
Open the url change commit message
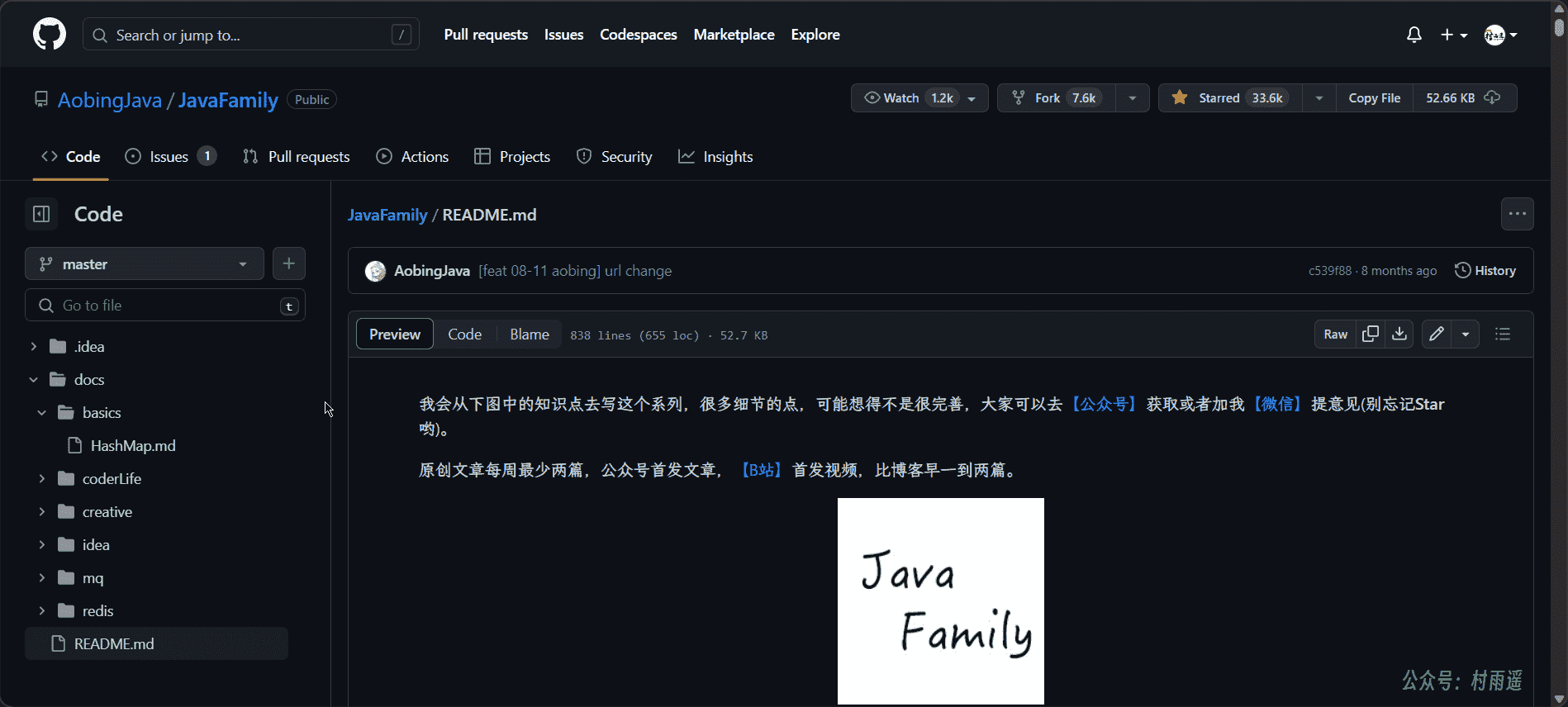click(x=575, y=271)
